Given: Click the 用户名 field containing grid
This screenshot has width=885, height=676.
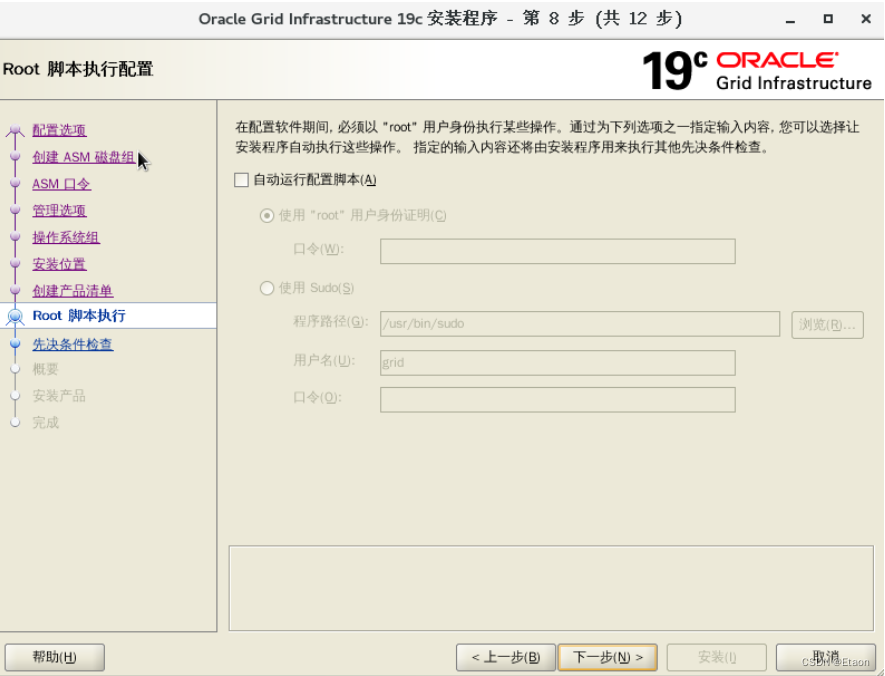Looking at the screenshot, I should coord(558,363).
